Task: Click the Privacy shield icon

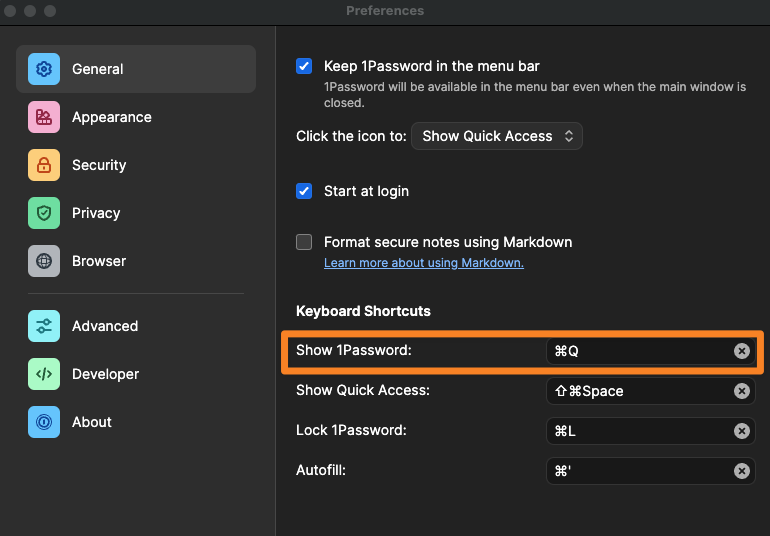Action: tap(44, 213)
